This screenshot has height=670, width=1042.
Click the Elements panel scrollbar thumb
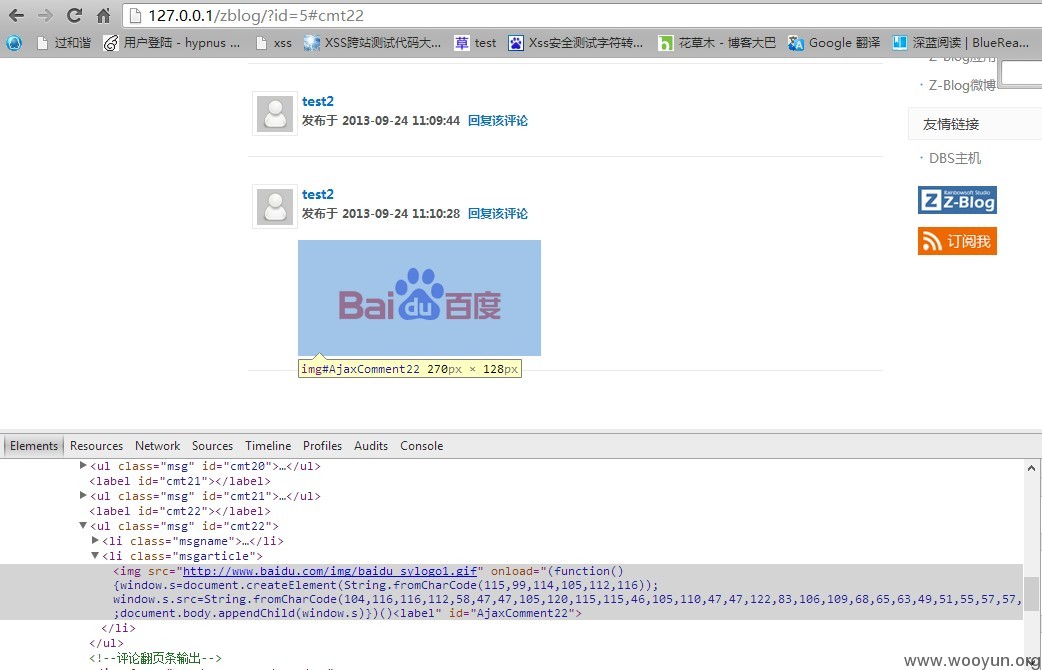pos(1031,593)
